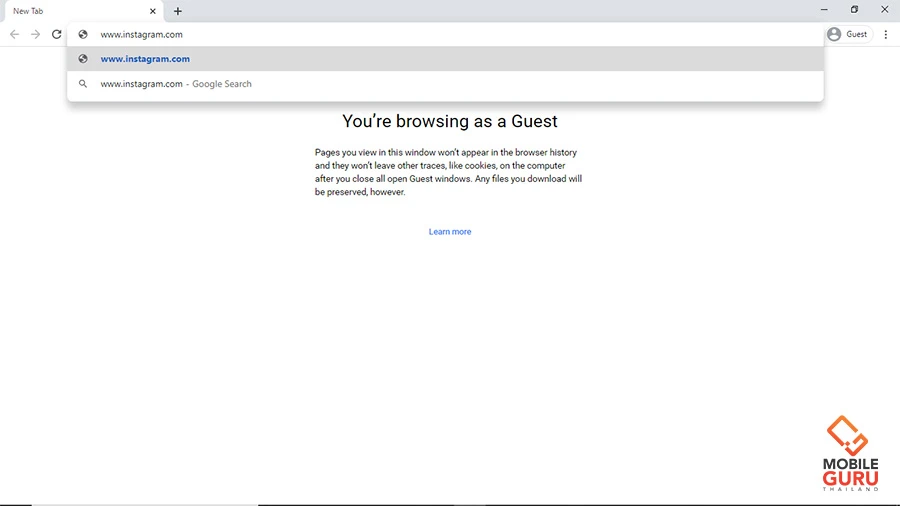Click the globe icon in the address bar
This screenshot has height=506, width=900.
pos(83,34)
